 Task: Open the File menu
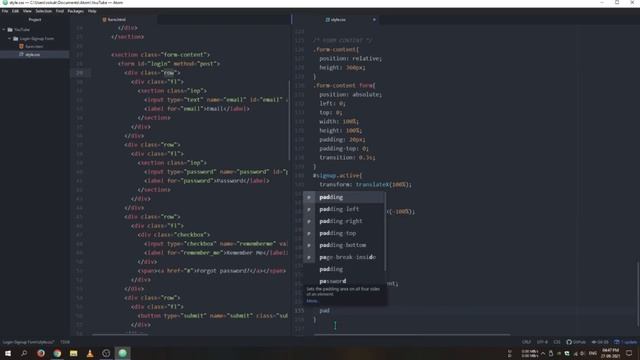[x=5, y=11]
